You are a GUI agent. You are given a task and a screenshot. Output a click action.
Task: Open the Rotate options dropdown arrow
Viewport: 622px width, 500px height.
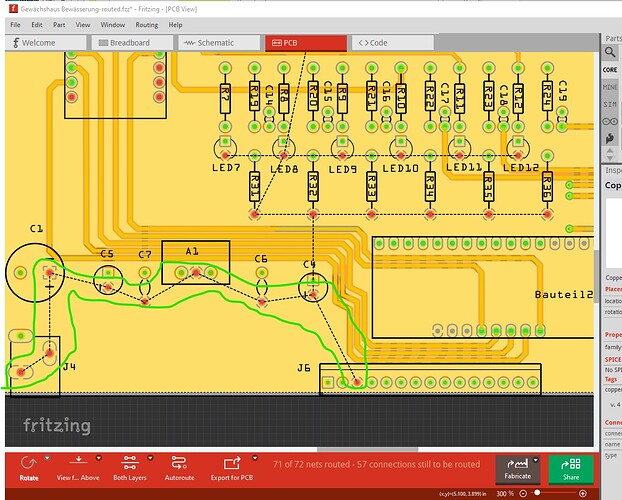coord(47,458)
